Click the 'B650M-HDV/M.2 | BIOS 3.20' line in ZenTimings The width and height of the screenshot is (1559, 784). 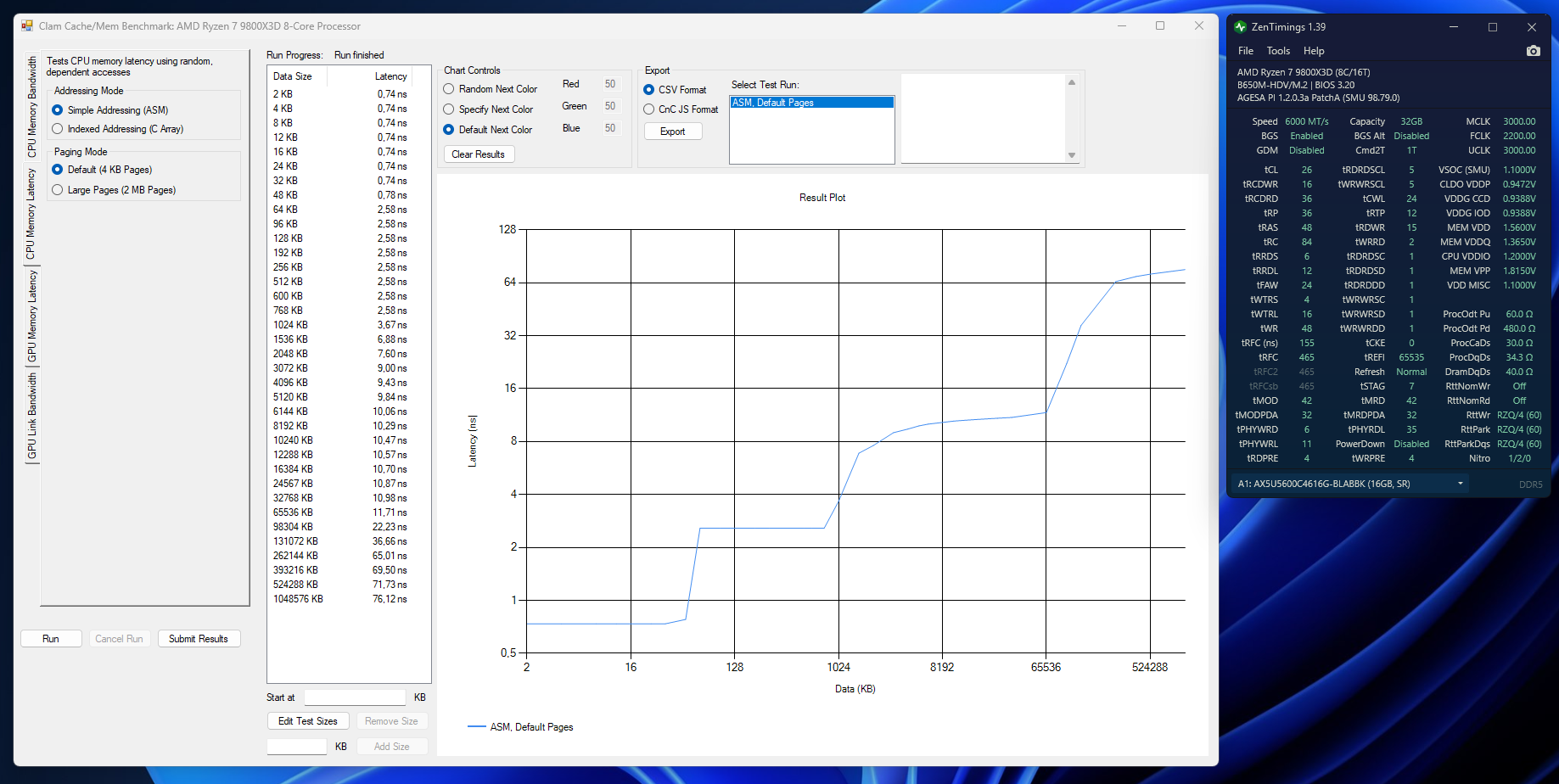click(1295, 85)
